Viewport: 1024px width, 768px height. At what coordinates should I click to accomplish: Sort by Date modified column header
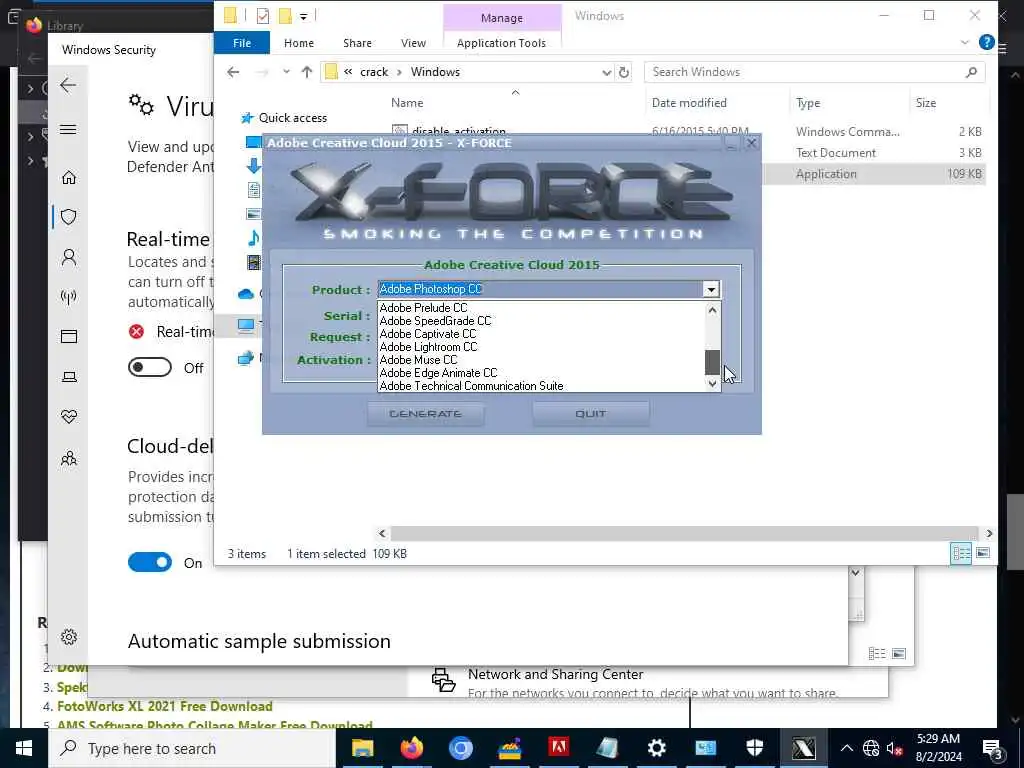click(x=689, y=103)
